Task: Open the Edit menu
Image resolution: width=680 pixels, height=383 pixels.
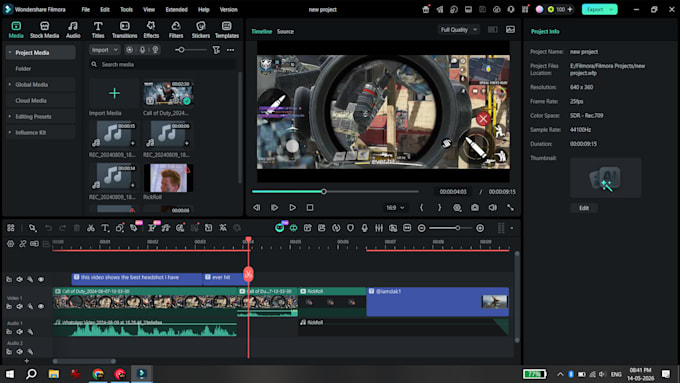Action: 105,10
